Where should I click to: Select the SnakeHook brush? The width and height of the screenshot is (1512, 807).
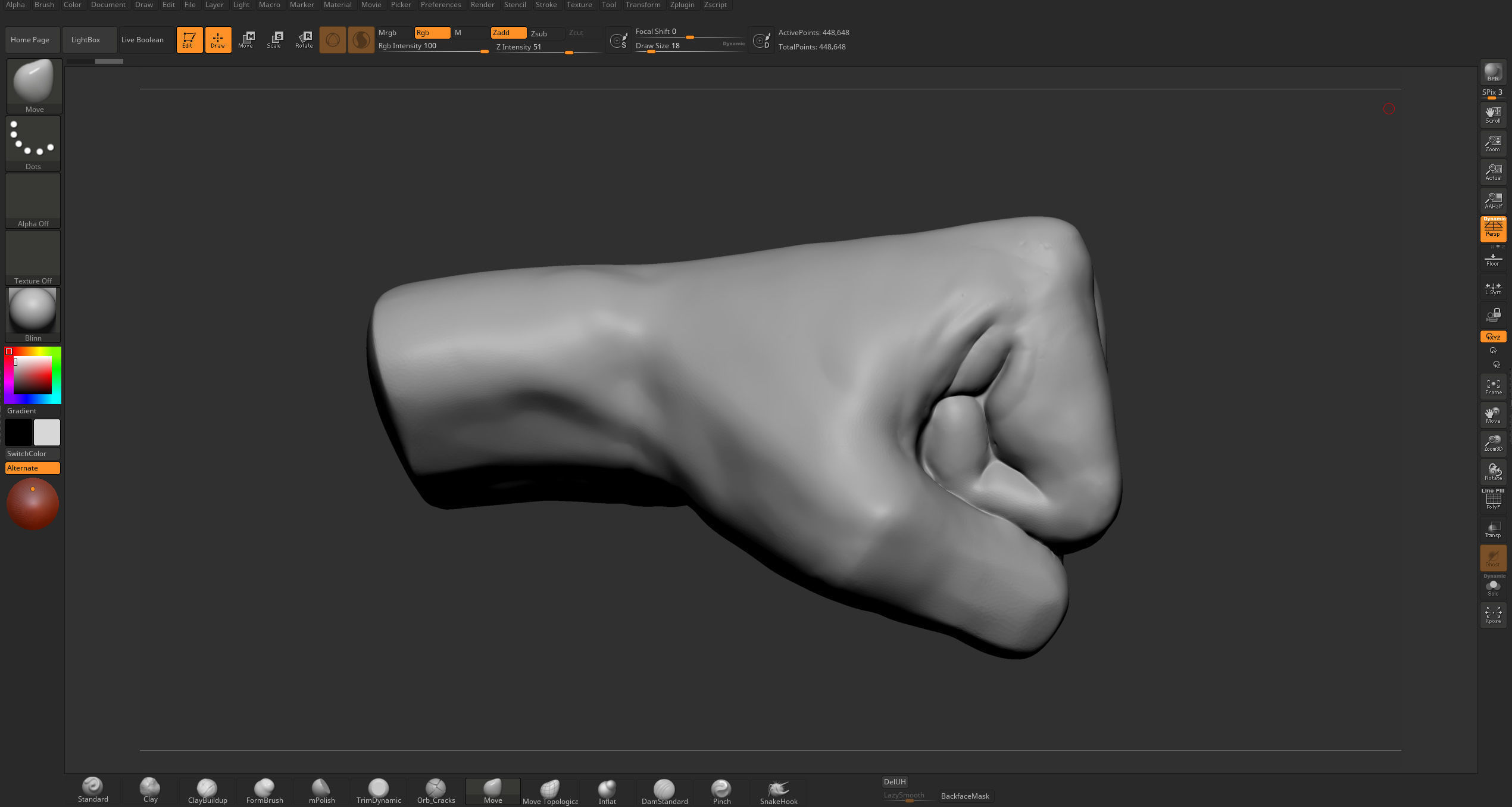778,790
